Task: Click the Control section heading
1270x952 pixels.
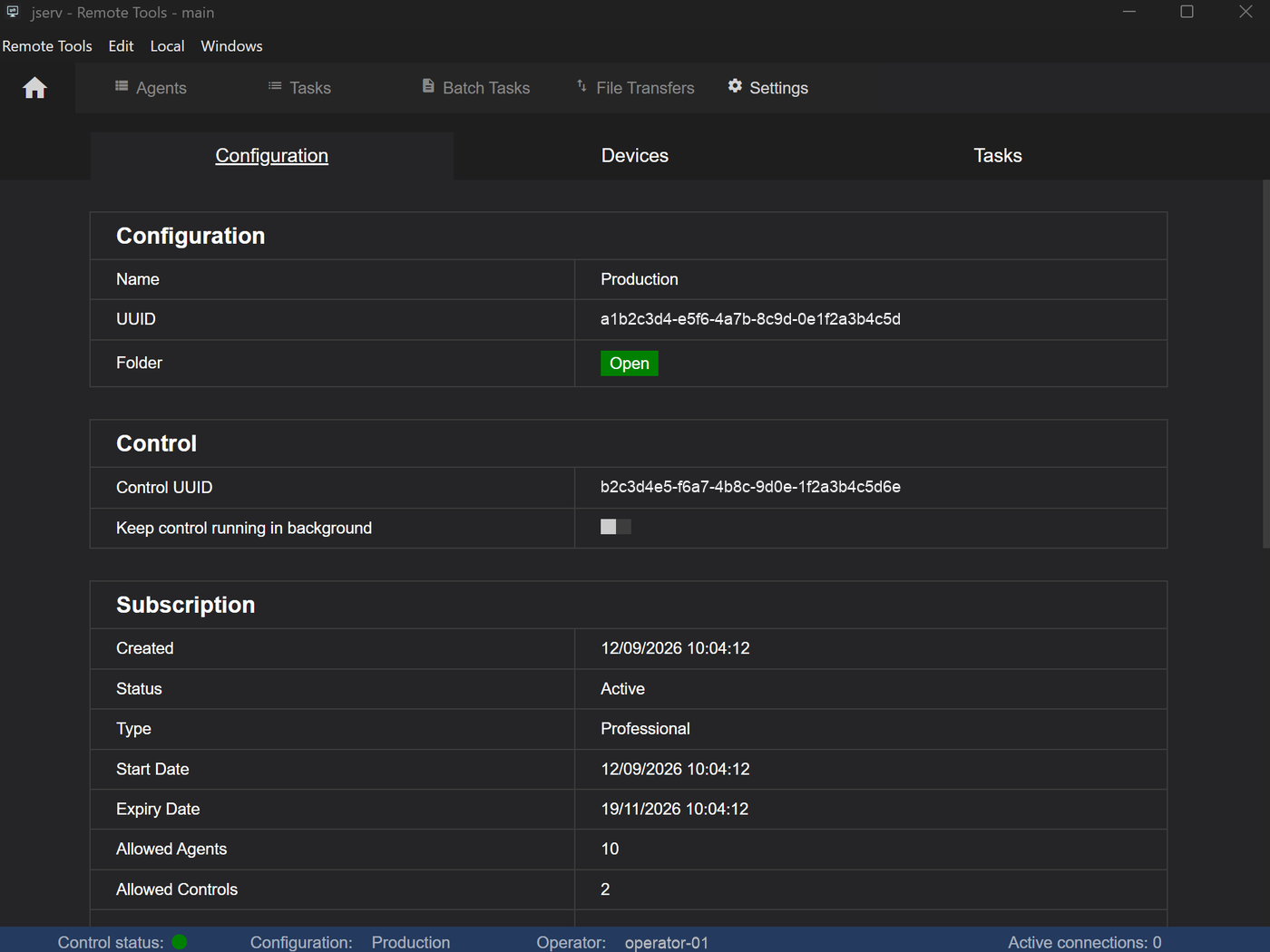Action: click(157, 443)
